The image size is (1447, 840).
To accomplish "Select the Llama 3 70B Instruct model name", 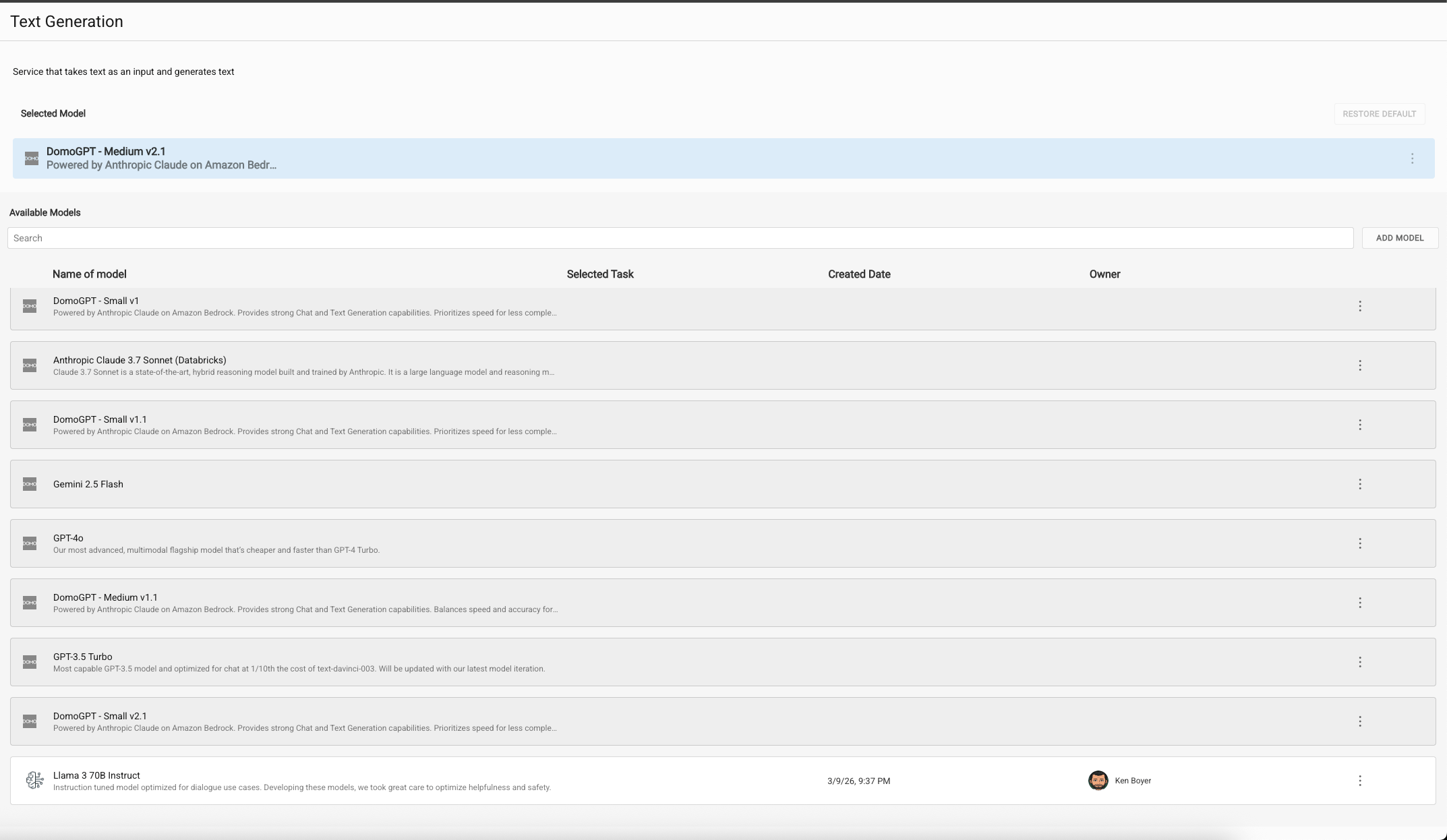I will point(96,775).
